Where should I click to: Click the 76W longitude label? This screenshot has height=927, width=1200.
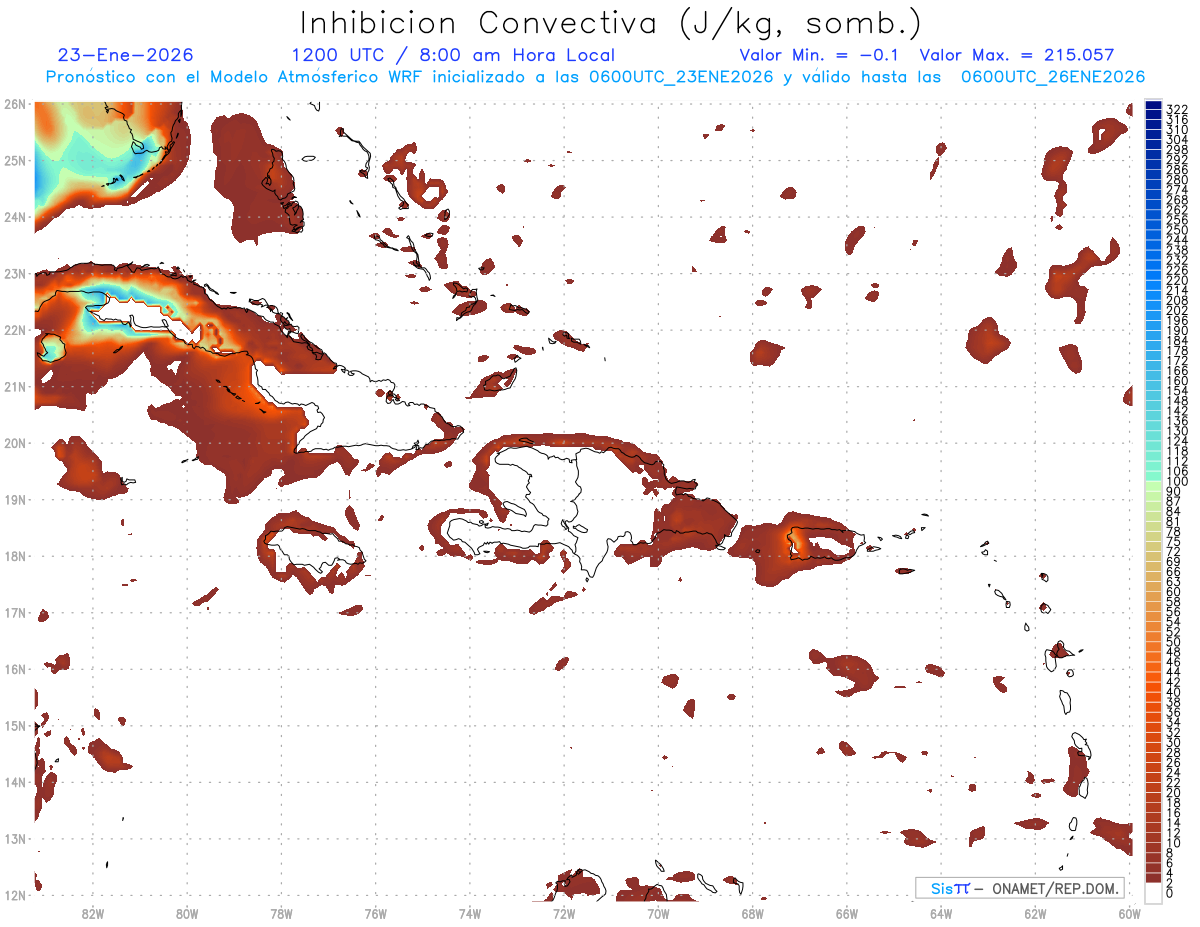tap(375, 913)
